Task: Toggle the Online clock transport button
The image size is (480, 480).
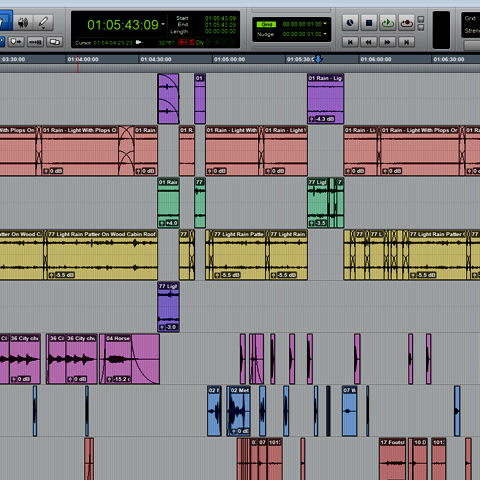Action: pos(350,23)
